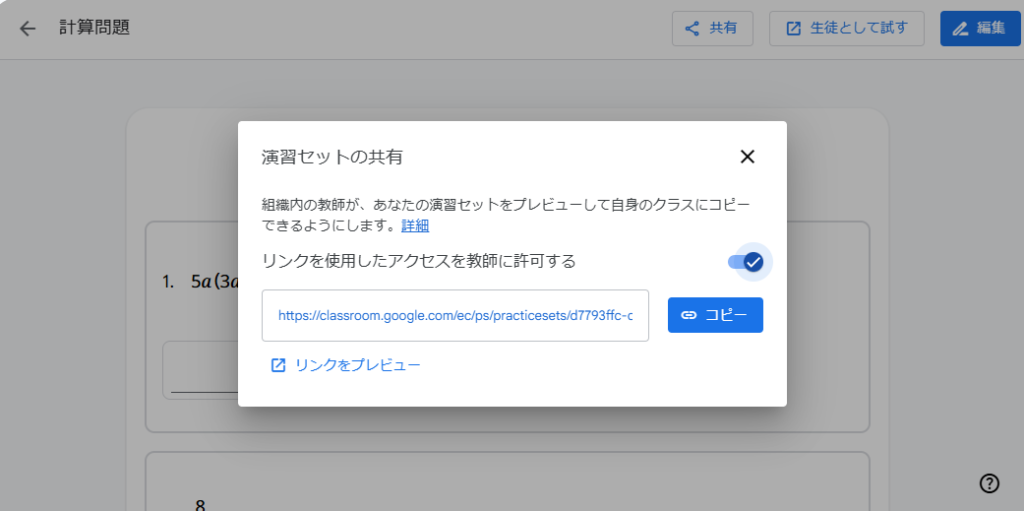Open 生徒として試す student preview
The width and height of the screenshot is (1024, 511).
pos(846,29)
